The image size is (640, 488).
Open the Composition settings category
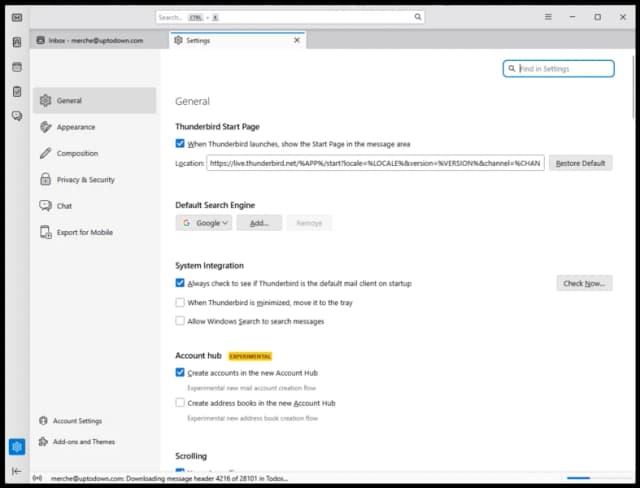tap(95, 153)
